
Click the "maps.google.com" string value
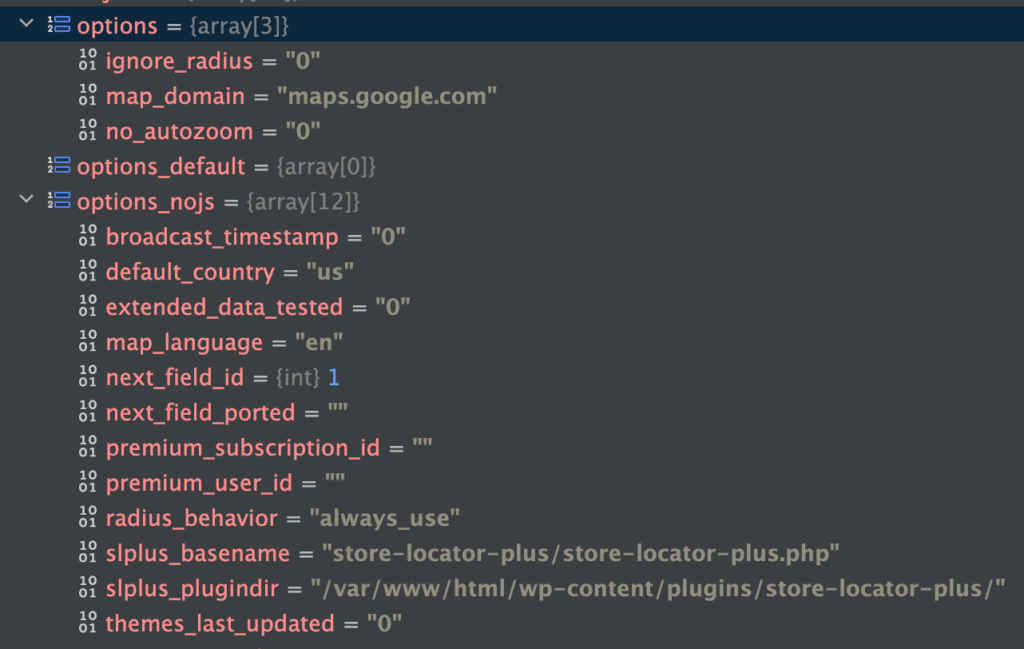click(388, 96)
